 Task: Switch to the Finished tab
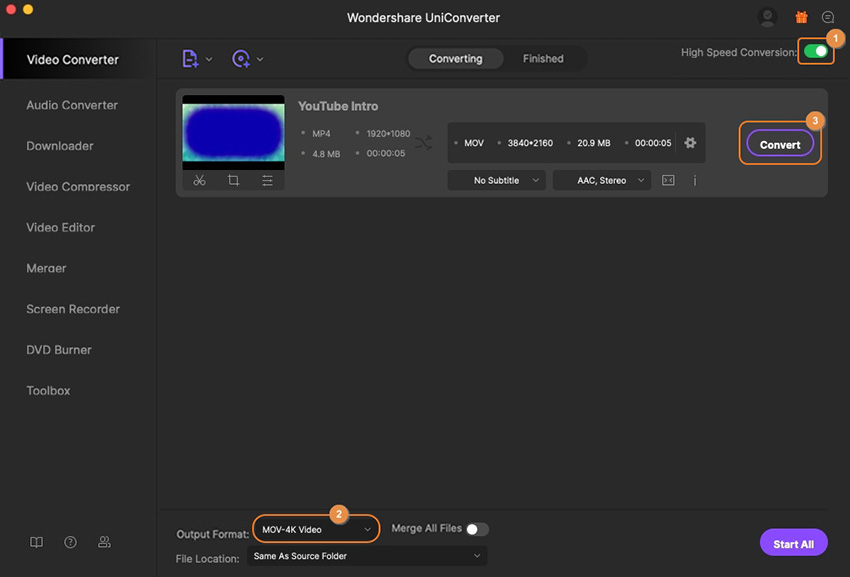pyautogui.click(x=543, y=59)
